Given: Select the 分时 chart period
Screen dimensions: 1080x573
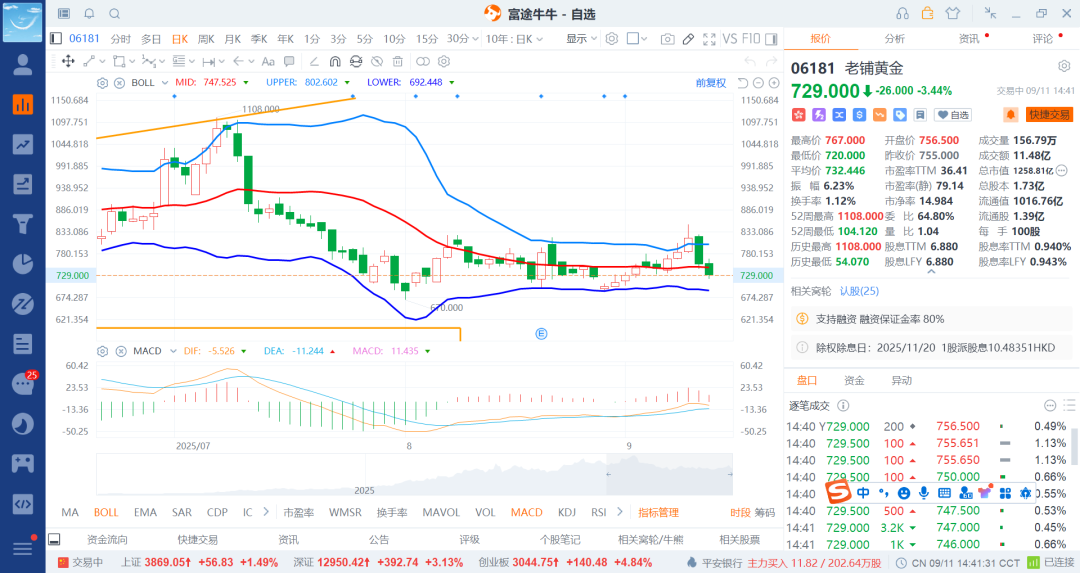Looking at the screenshot, I should (x=121, y=39).
